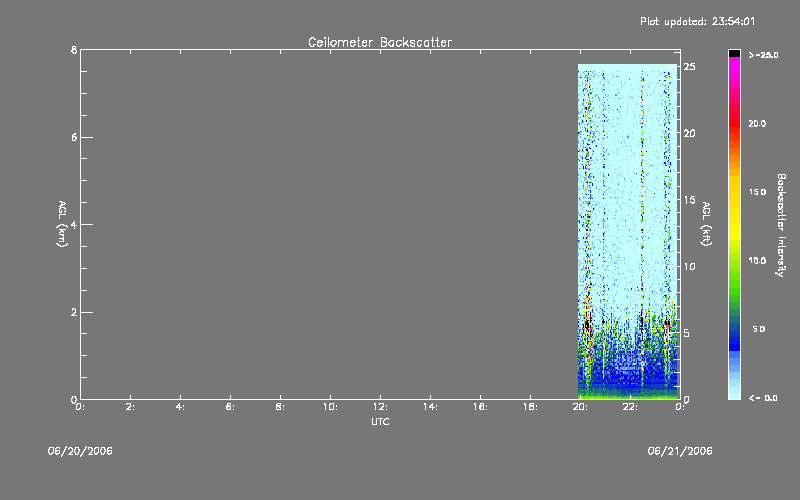
Task: Click the 'Ceilometer Backscatter' plot title
Action: (x=380, y=42)
